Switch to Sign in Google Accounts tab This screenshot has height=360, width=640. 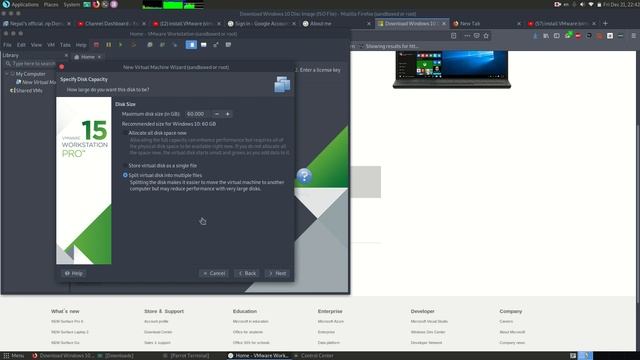pyautogui.click(x=261, y=24)
